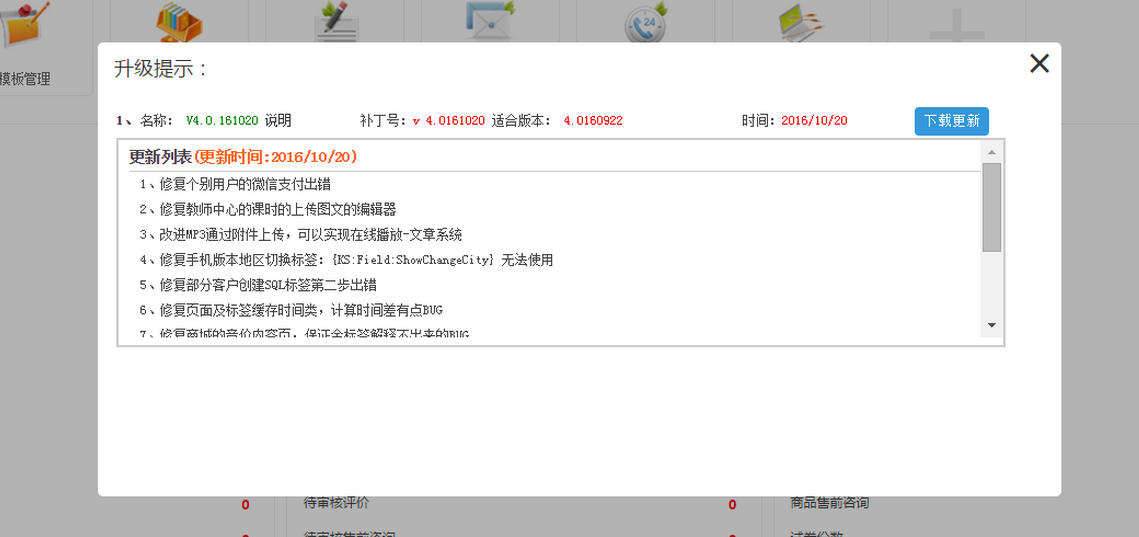
Task: Click the 更新列表 header title
Action: click(160, 157)
